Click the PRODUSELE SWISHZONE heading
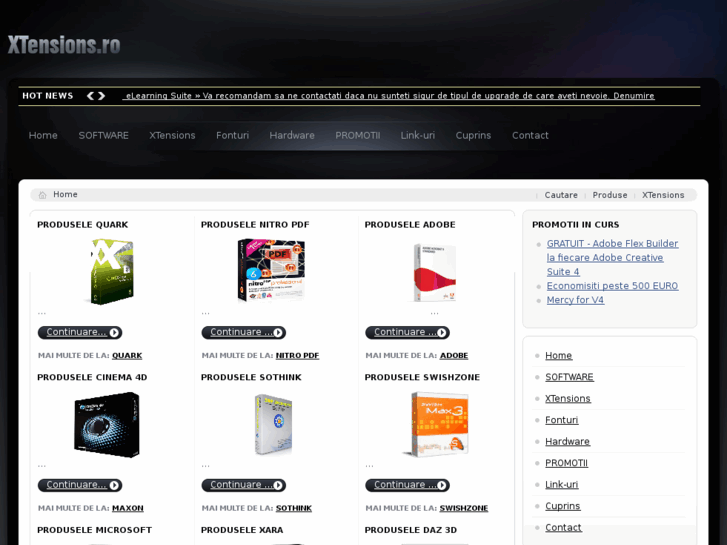The width and height of the screenshot is (727, 545). point(422,378)
